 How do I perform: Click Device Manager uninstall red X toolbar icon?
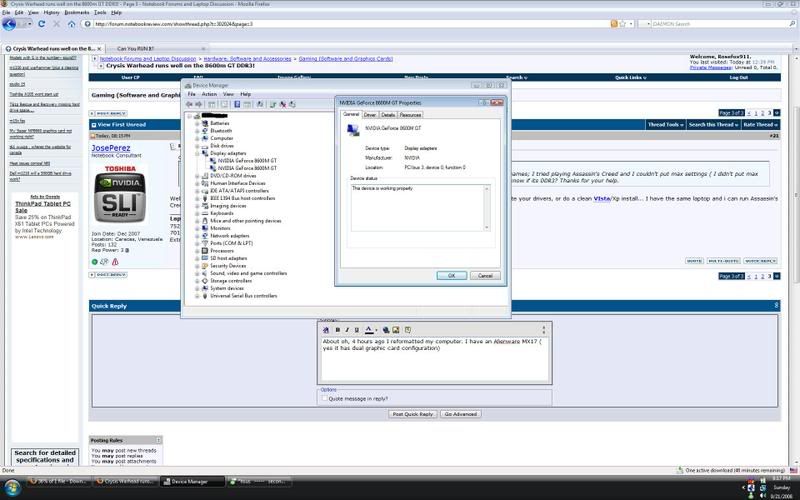282,104
